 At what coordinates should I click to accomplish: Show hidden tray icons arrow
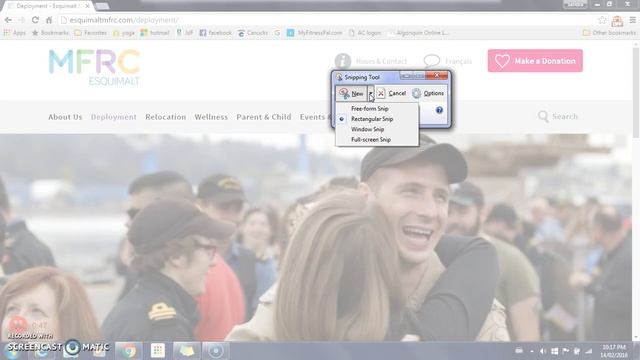pos(531,351)
